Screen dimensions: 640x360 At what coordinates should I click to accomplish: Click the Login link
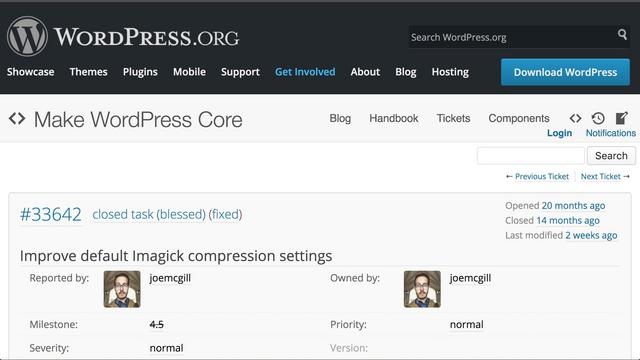(559, 133)
